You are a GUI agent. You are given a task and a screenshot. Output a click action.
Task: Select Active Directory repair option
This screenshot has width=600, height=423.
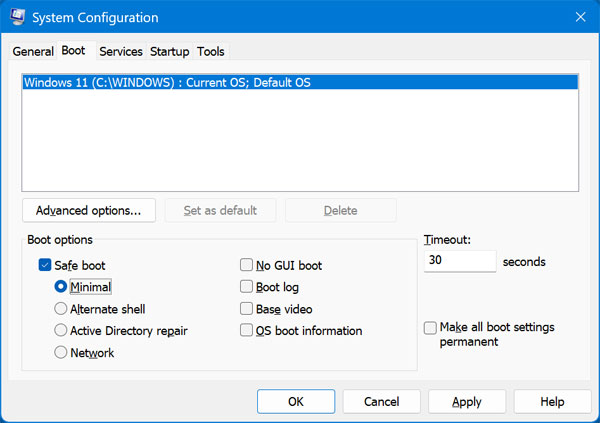(x=60, y=330)
